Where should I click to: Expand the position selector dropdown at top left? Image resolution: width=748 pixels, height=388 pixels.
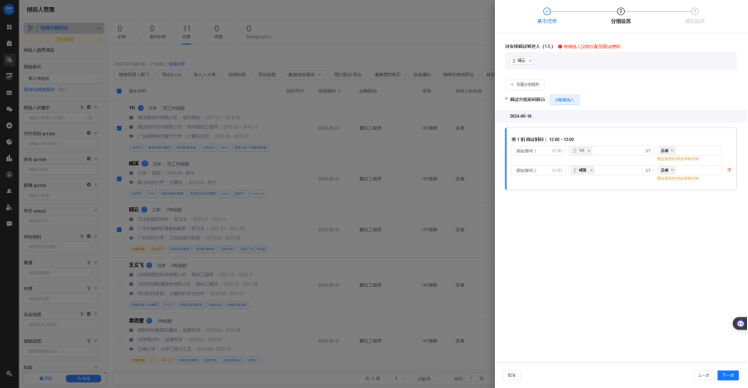63,28
